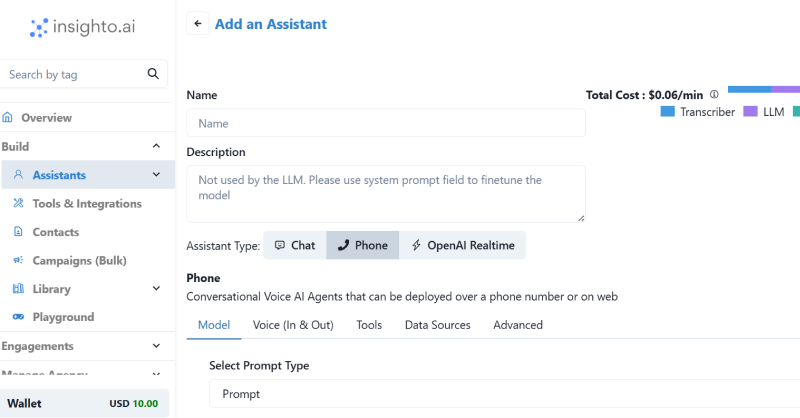Expand the Library submenu chevron
The width and height of the screenshot is (800, 418).
(x=156, y=289)
